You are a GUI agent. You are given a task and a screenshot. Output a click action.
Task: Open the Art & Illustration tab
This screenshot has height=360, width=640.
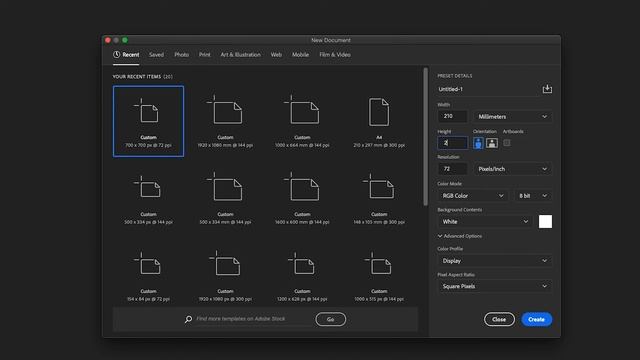coord(240,55)
